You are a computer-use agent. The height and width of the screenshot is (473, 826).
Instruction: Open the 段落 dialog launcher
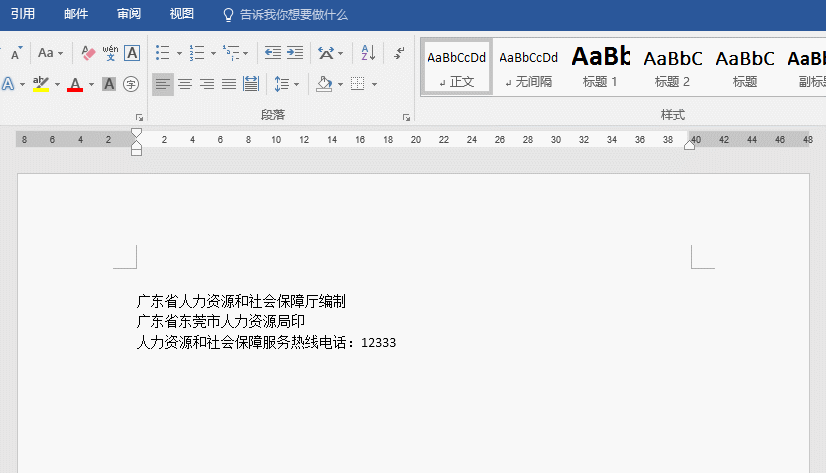406,117
